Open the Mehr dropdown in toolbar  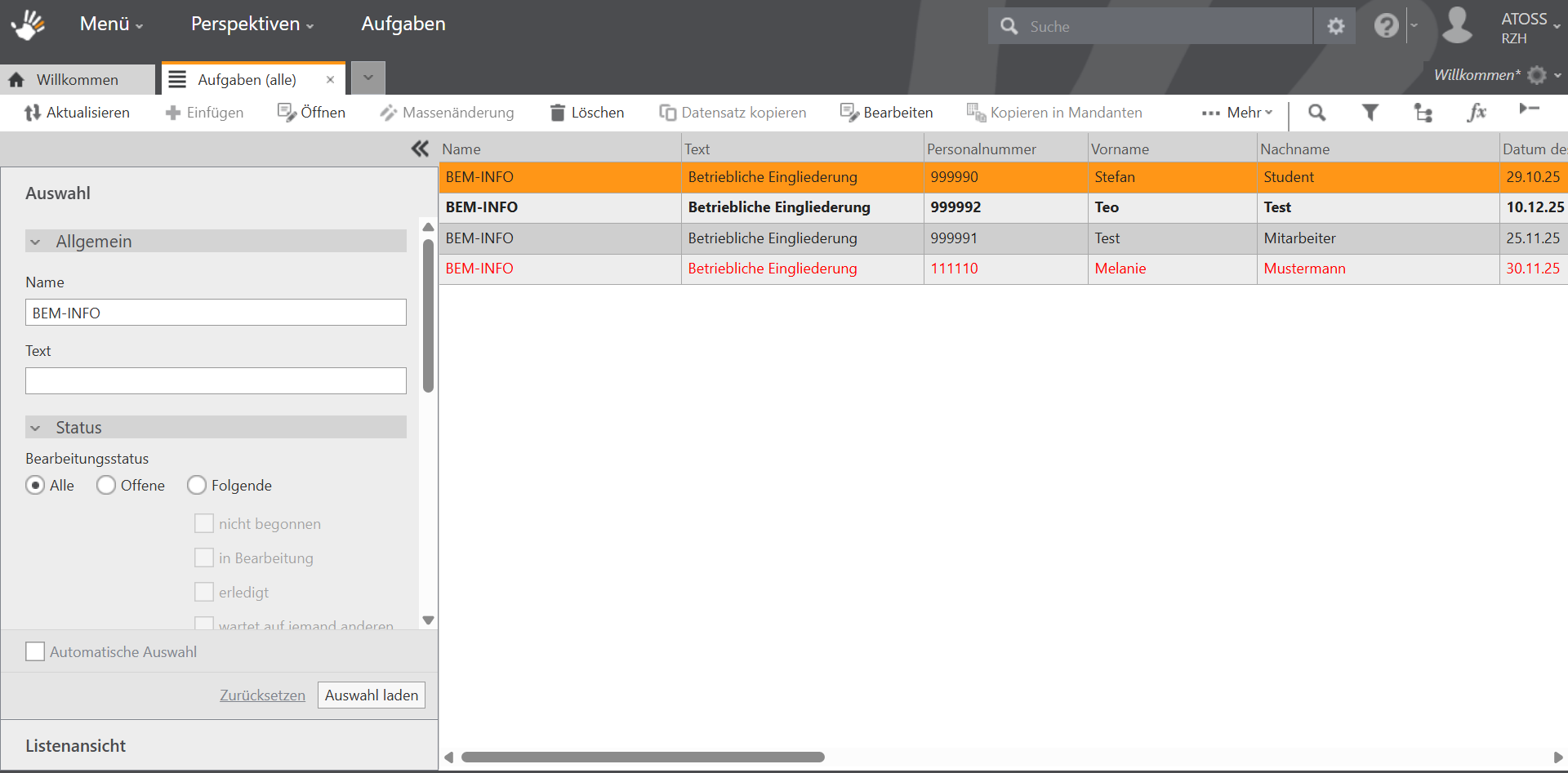pos(1238,113)
